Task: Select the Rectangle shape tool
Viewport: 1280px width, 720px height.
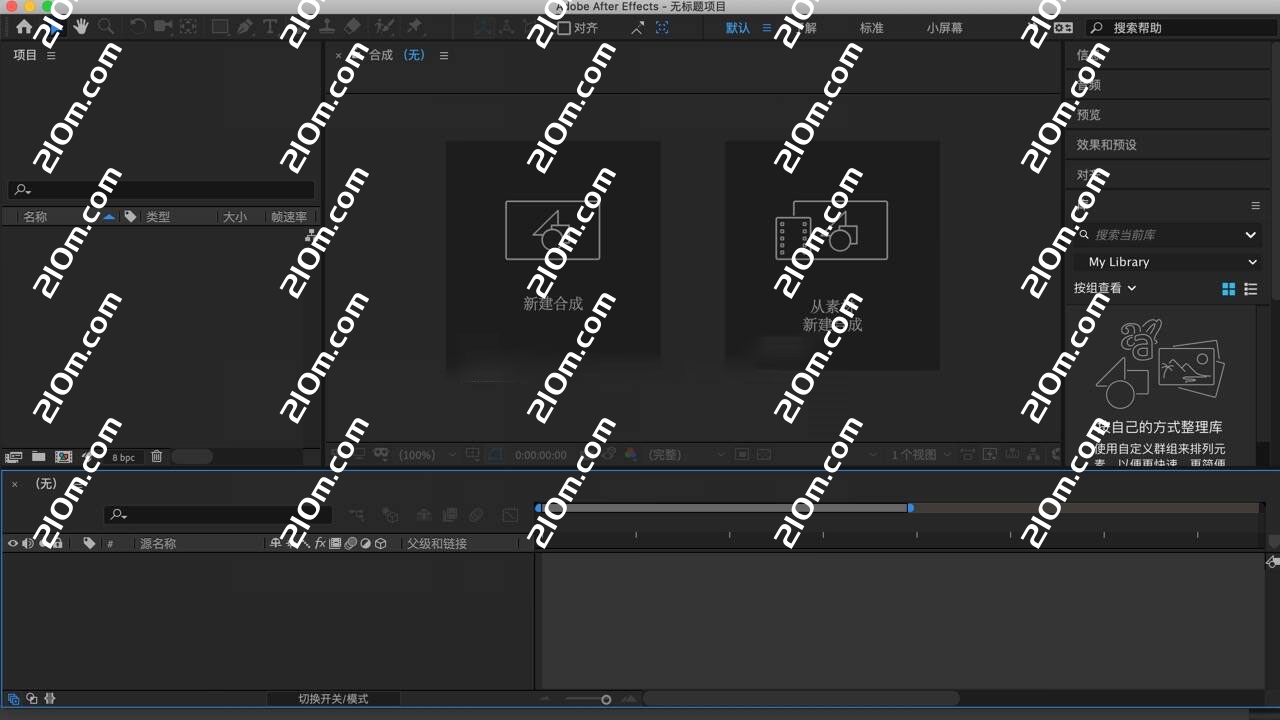Action: point(220,27)
